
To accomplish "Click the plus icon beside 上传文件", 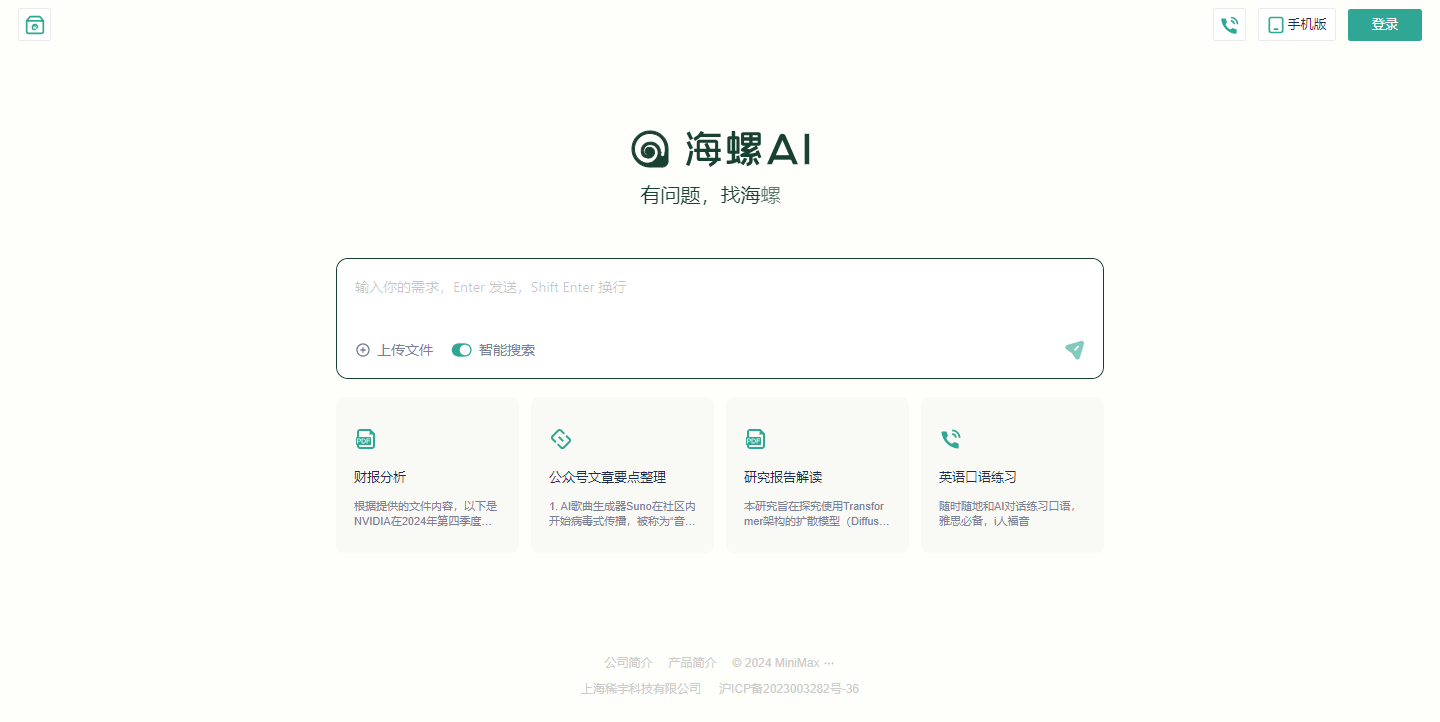I will point(363,350).
